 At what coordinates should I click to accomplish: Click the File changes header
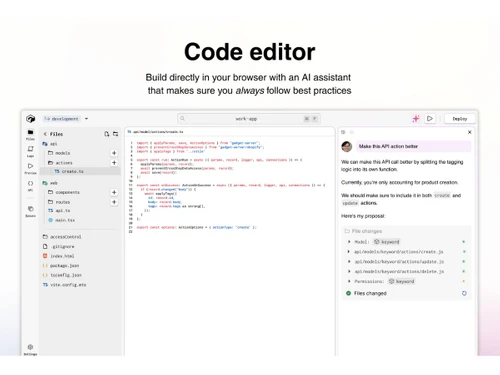point(363,231)
